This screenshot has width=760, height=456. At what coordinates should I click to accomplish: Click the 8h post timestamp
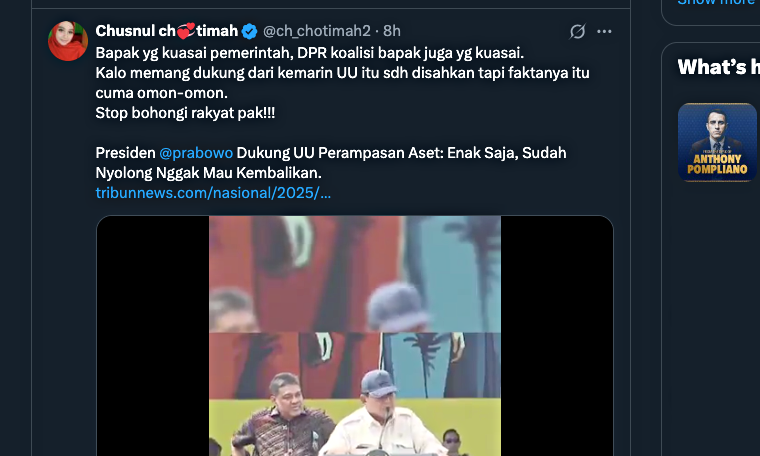(392, 31)
